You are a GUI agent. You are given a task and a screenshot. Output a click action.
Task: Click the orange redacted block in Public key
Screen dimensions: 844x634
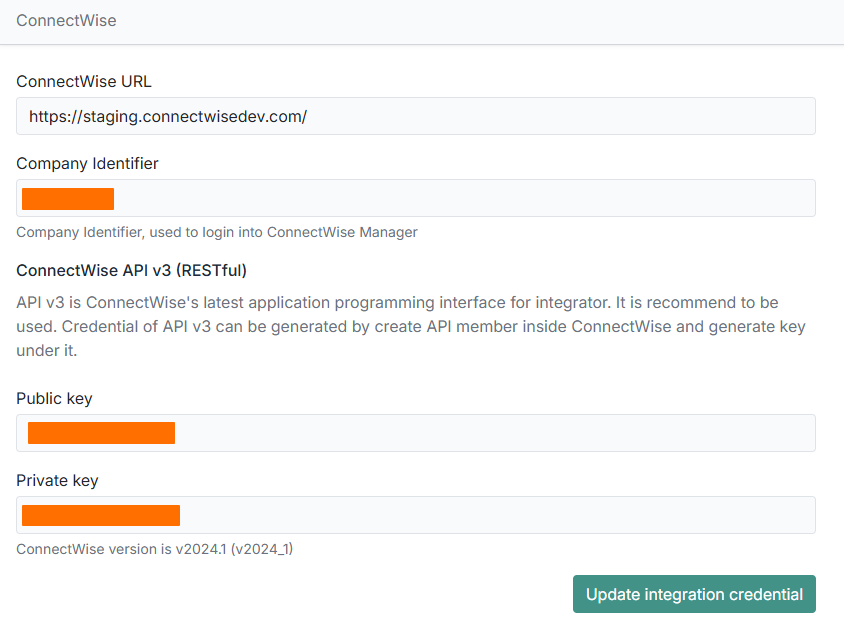click(x=101, y=433)
